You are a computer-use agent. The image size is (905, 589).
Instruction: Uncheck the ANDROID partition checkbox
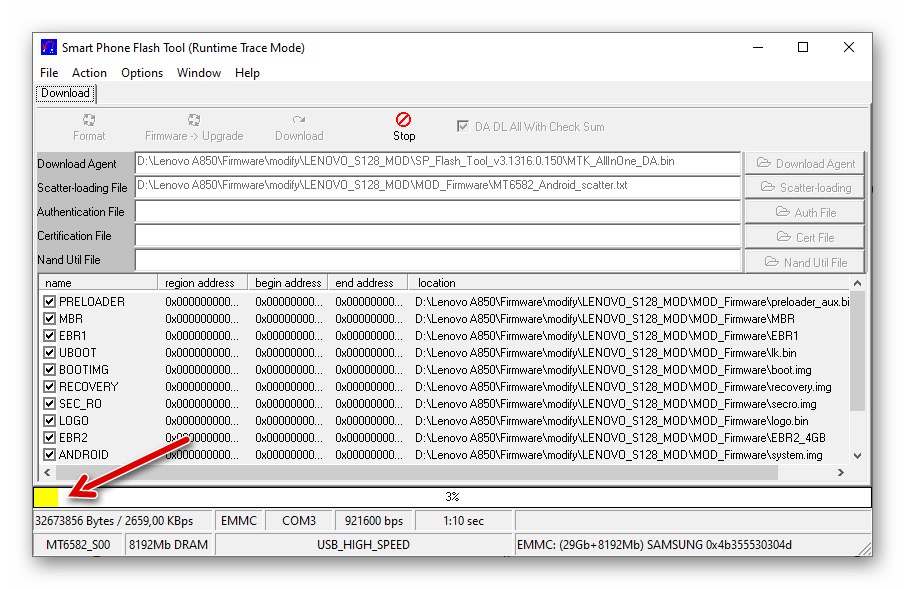click(x=49, y=455)
